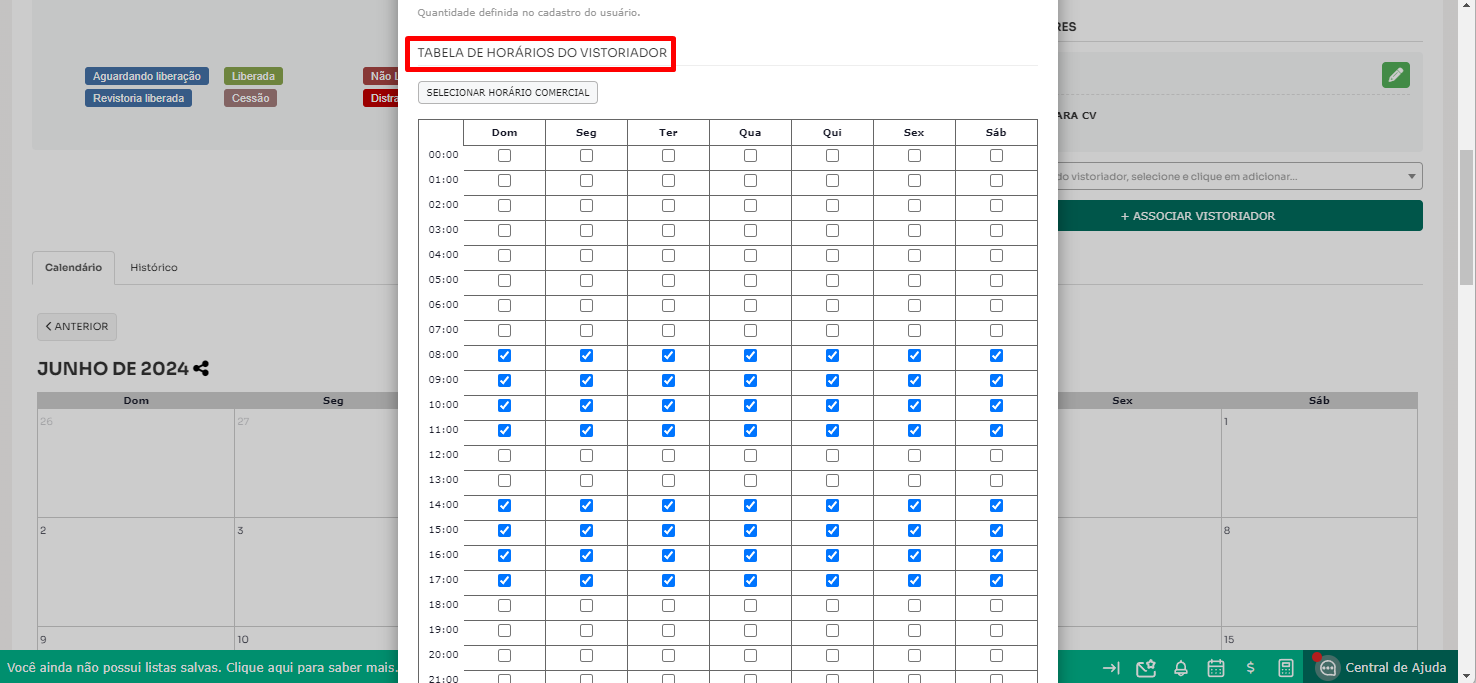Click the Central de Ajuda chat bubble icon
The height and width of the screenshot is (683, 1476).
pos(1327,668)
